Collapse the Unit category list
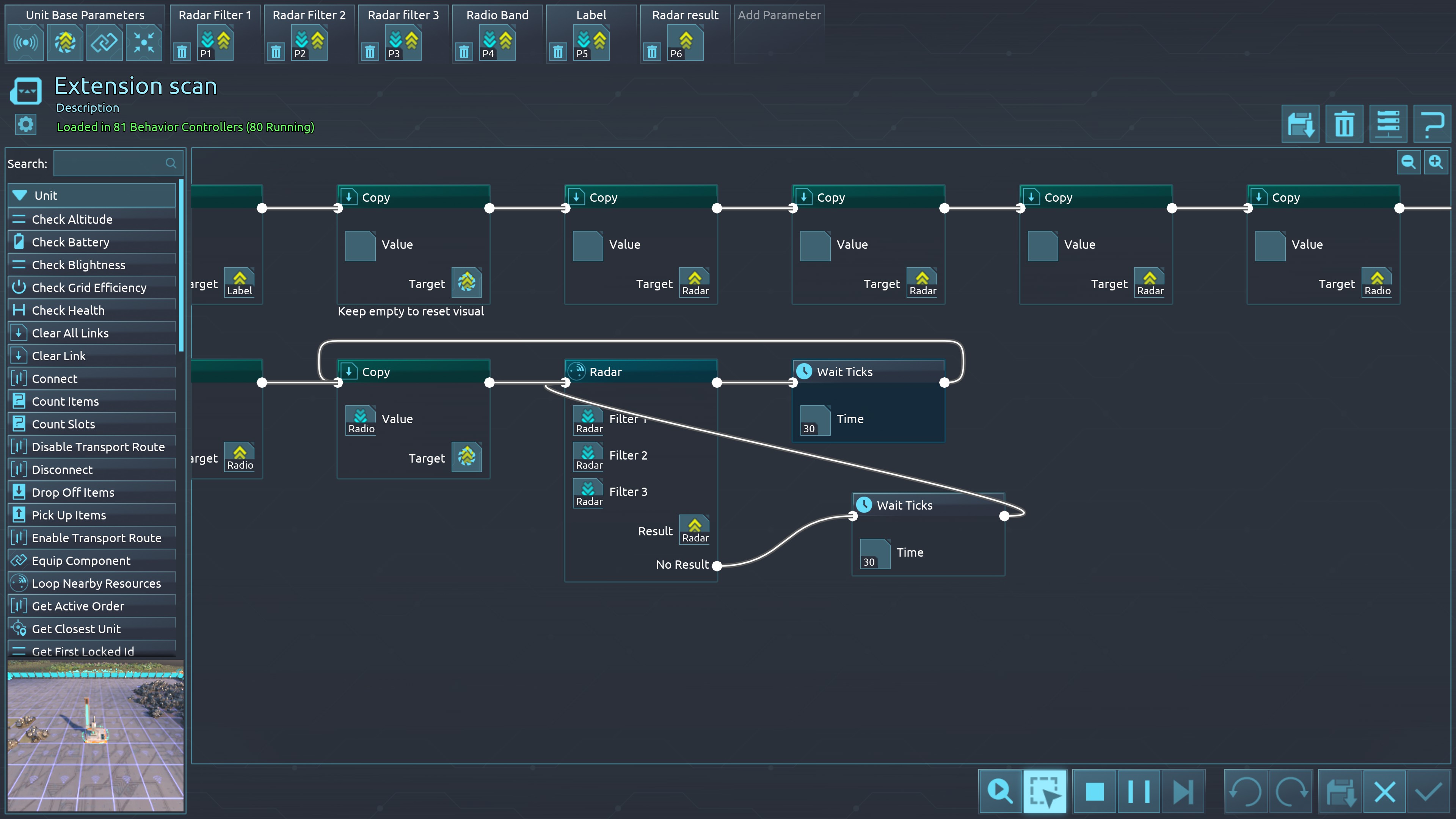1456x819 pixels. [20, 196]
